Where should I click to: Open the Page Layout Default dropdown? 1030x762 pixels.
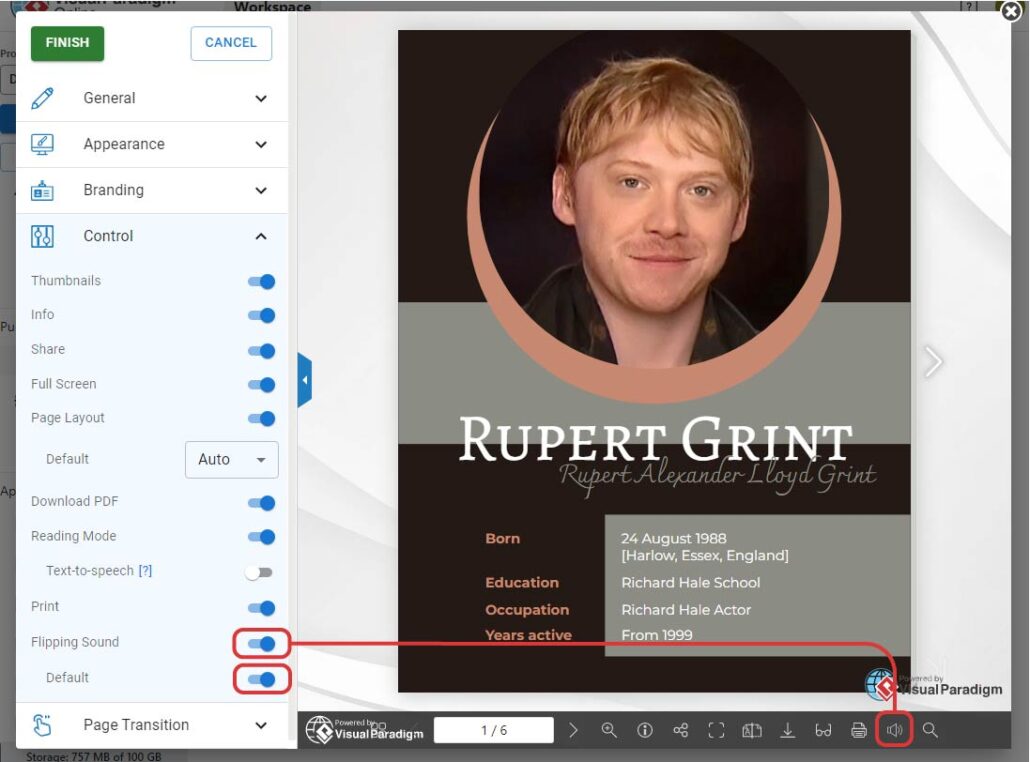click(x=231, y=460)
